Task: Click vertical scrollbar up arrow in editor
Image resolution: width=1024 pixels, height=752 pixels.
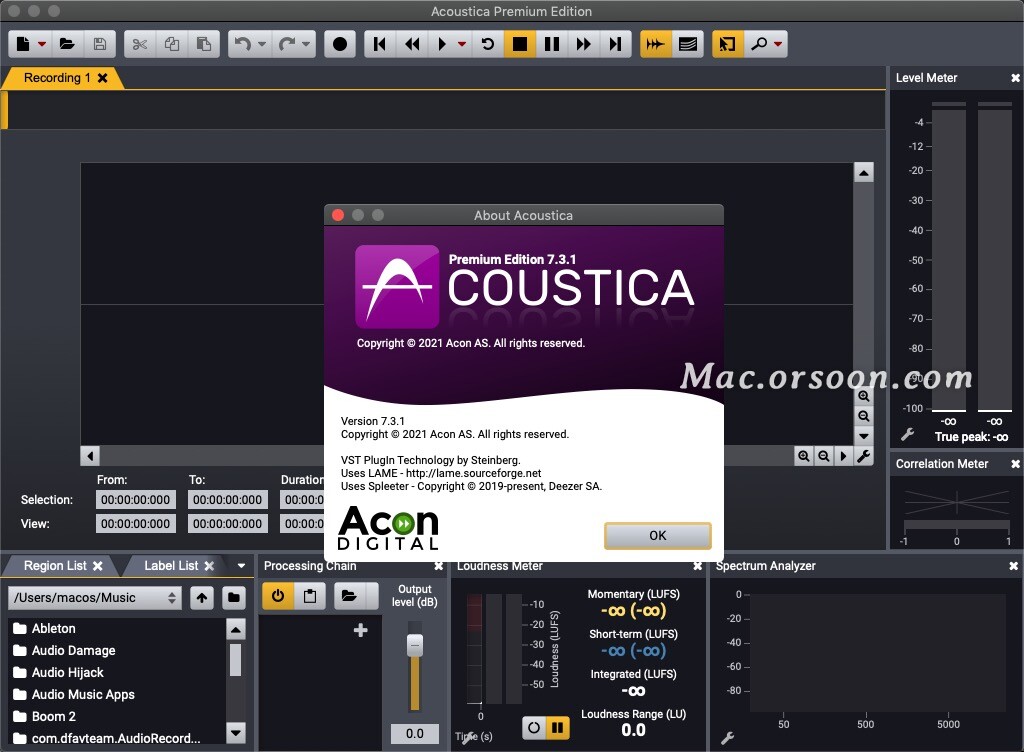Action: (863, 172)
